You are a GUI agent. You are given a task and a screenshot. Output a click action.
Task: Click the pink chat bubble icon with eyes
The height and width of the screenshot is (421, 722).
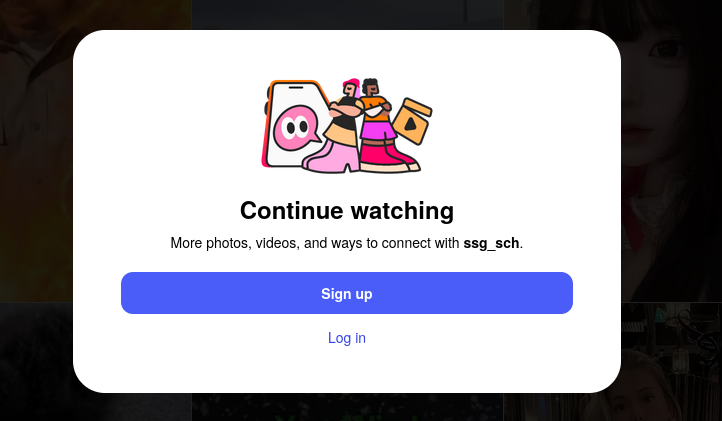click(297, 127)
